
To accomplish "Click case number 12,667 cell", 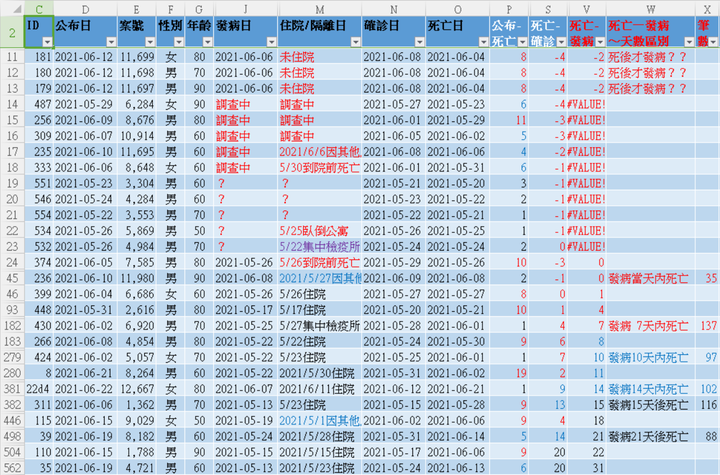I will 136,389.
